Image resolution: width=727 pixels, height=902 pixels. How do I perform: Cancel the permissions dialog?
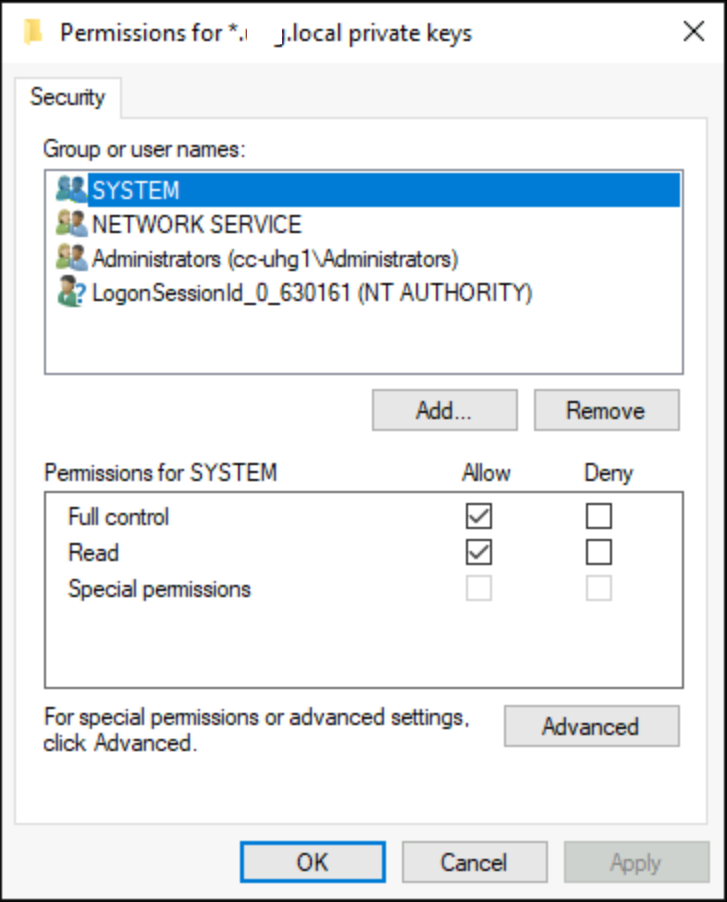474,861
